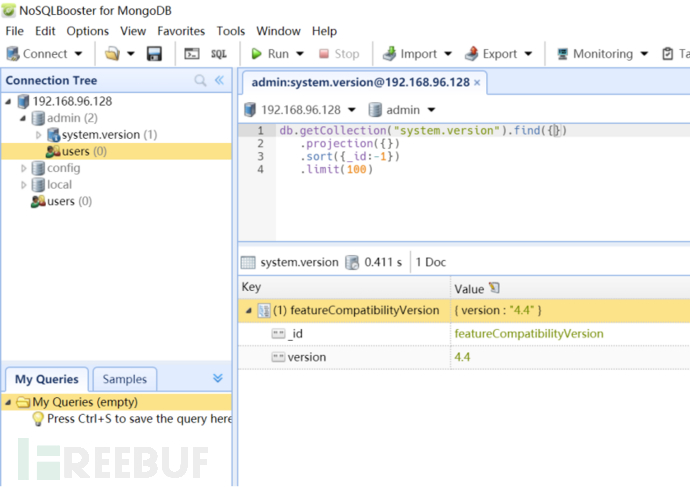Open the Window menu

coord(278,31)
